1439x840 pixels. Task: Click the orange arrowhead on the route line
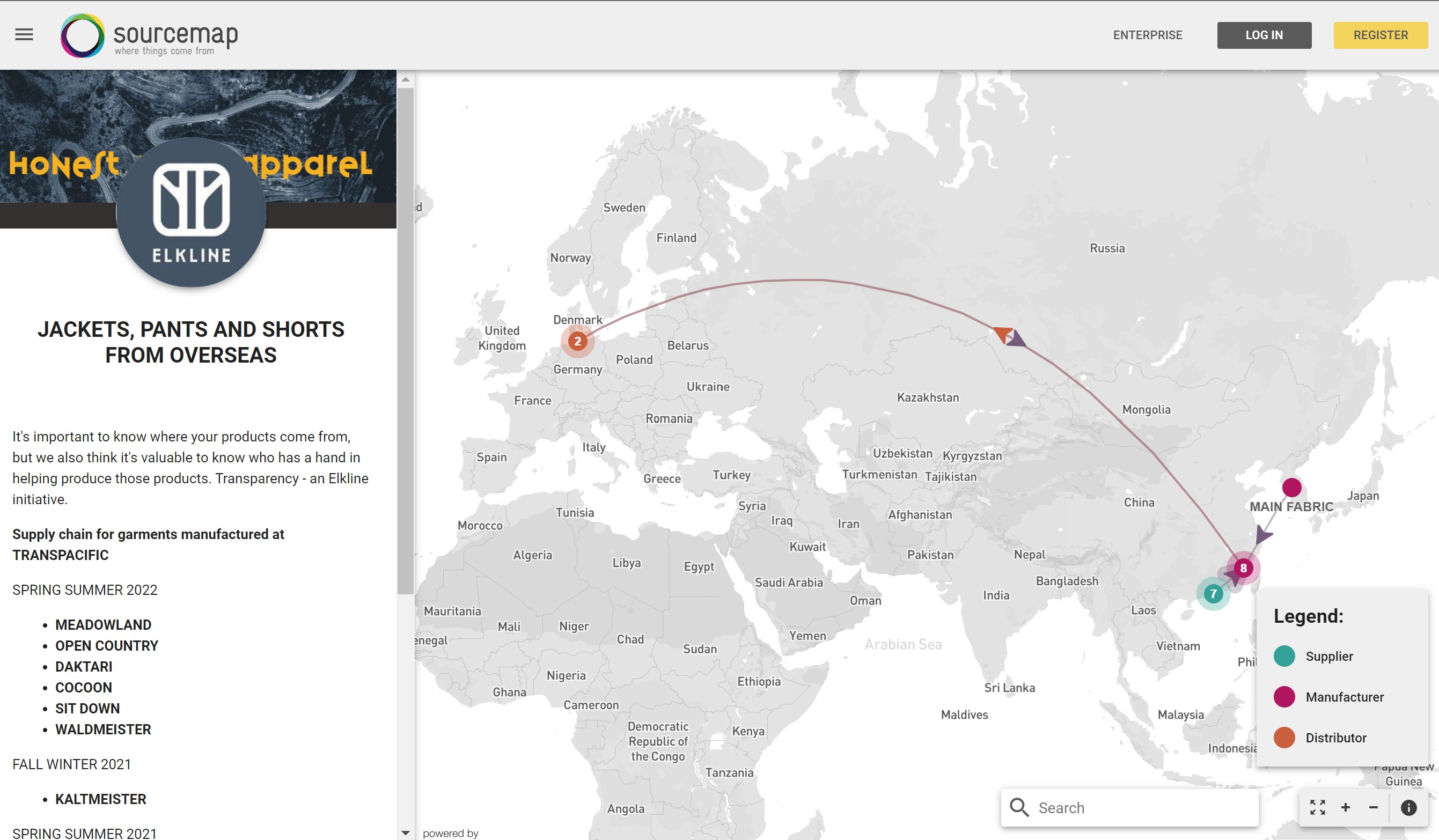click(x=1002, y=333)
